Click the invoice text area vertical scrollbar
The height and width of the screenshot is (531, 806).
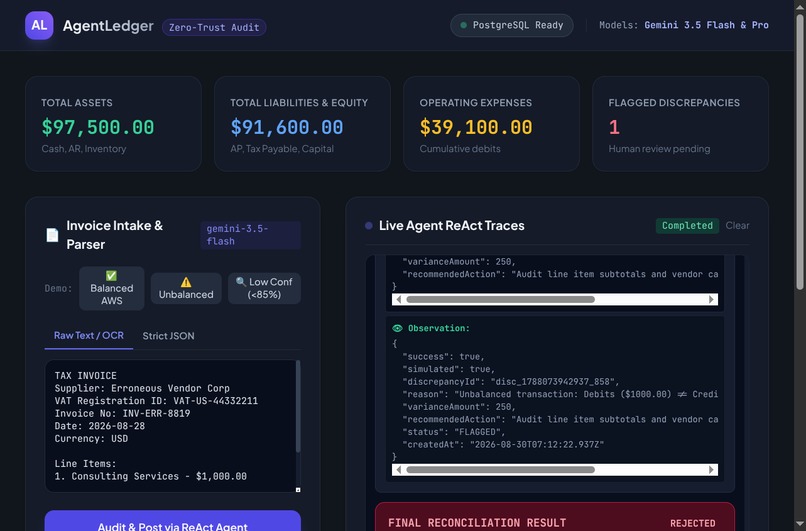click(x=298, y=406)
